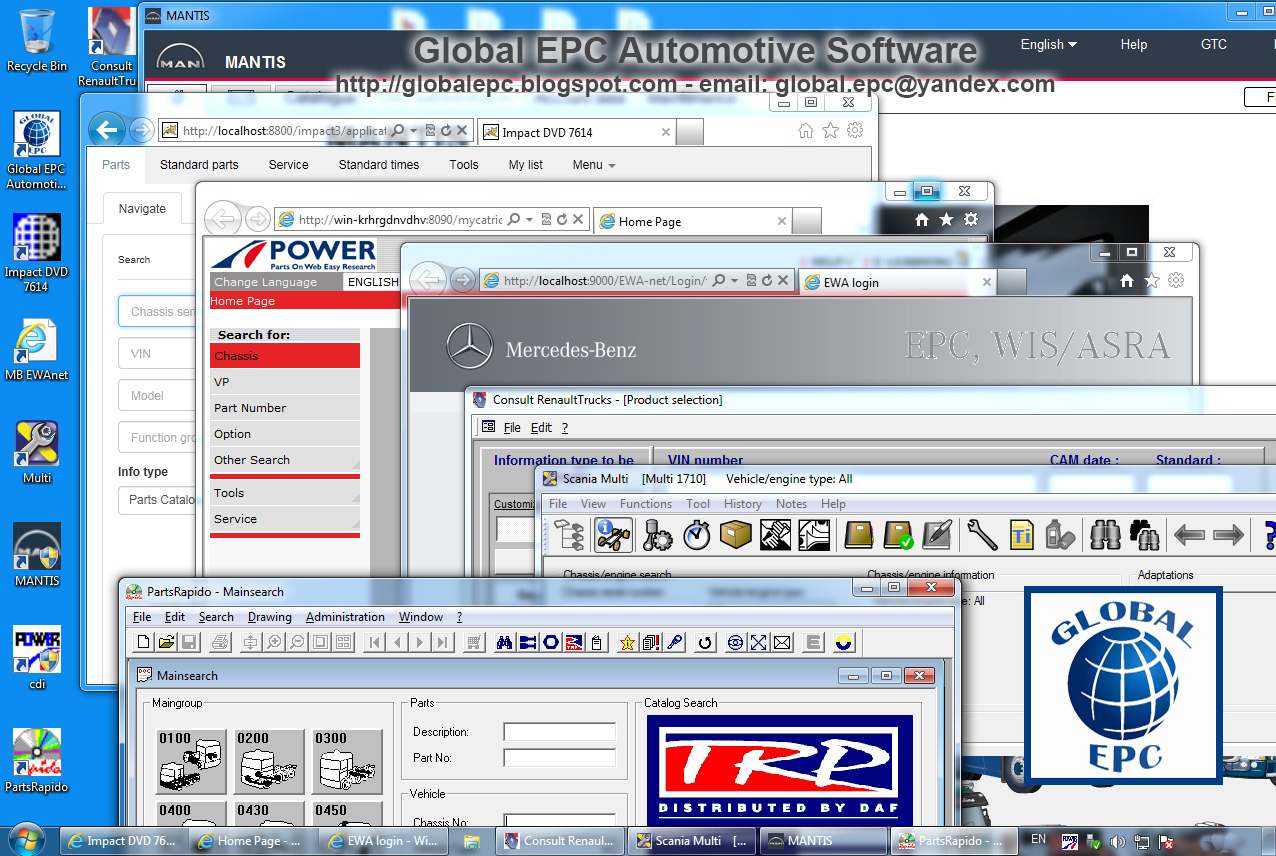1276x856 pixels.
Task: Open the yellow Ti note icon in Scania Multi
Action: coord(1021,535)
